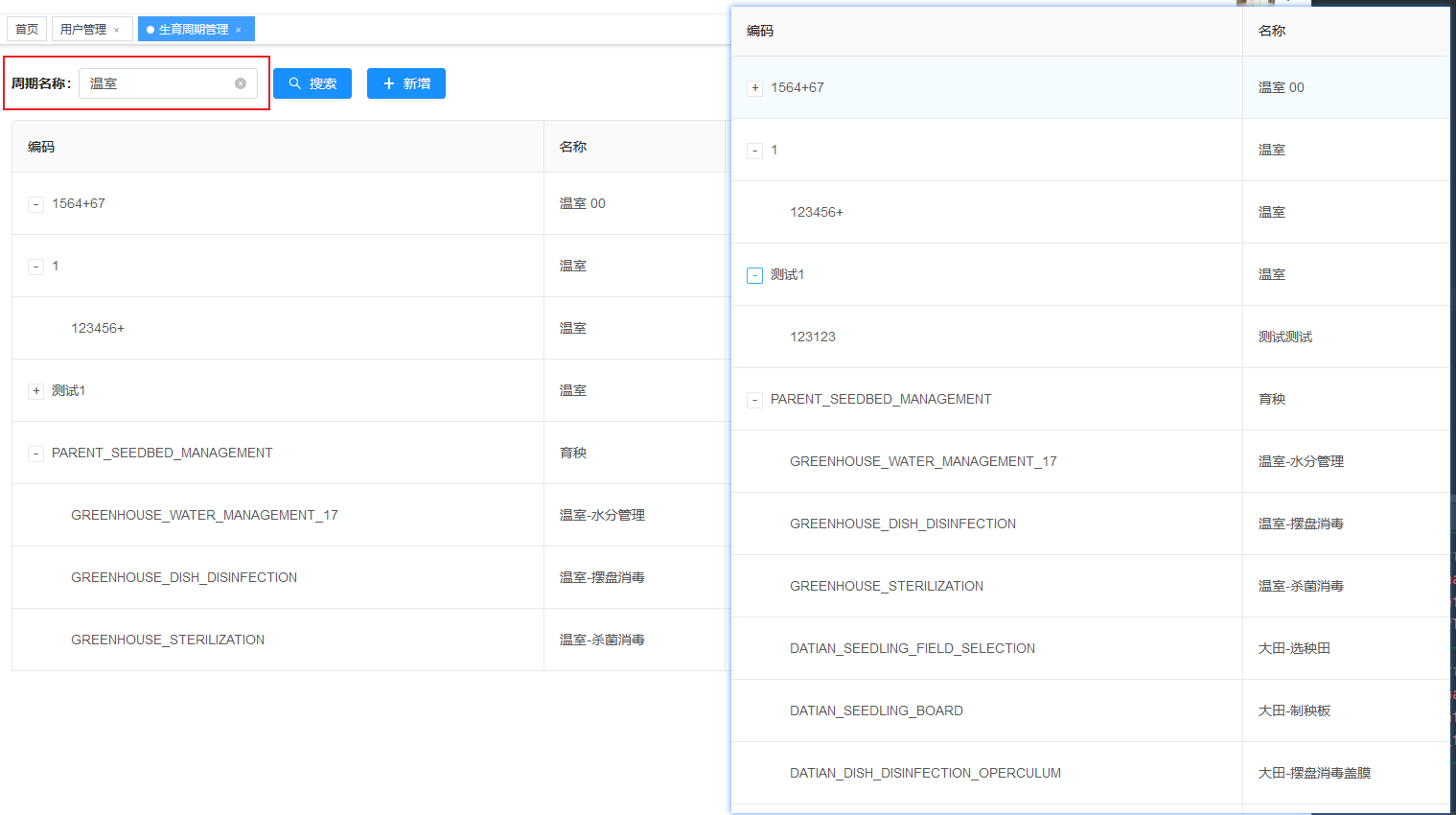1456x815 pixels.
Task: Collapse PARENT_SEEDBED_MANAGEMENT in right panel
Action: [x=754, y=400]
